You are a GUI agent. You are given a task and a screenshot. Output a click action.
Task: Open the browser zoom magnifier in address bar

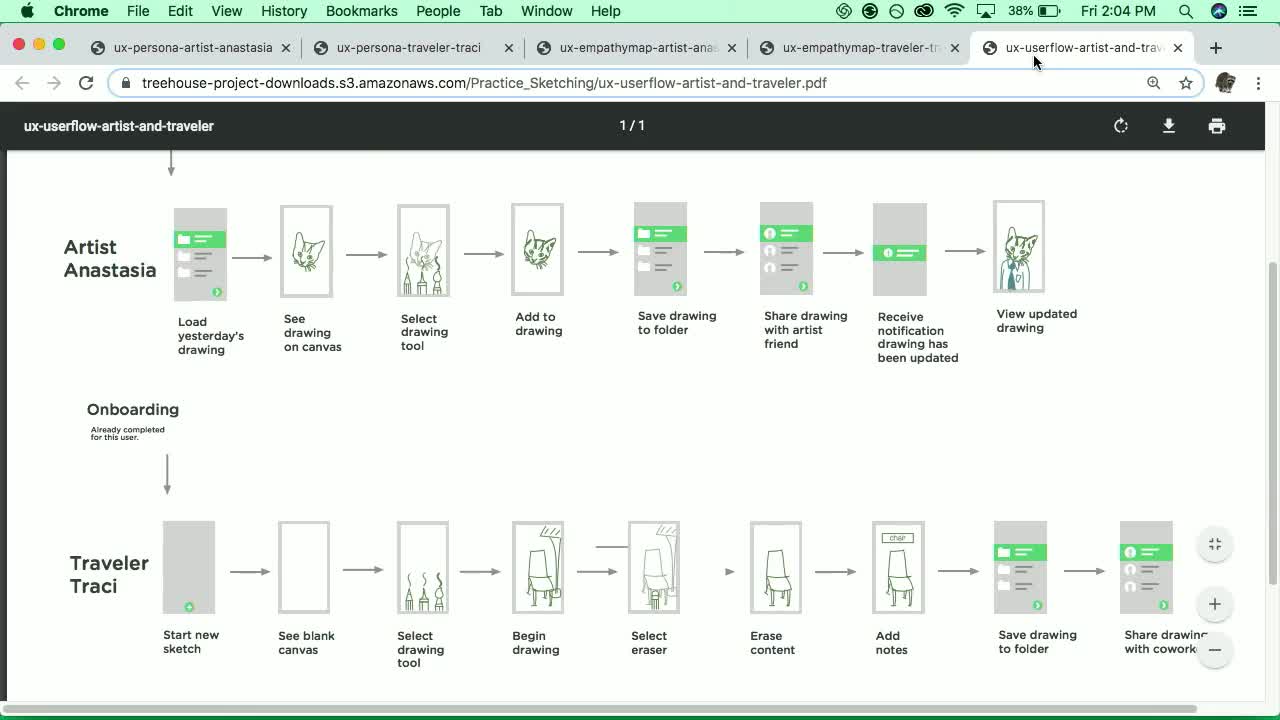tap(1154, 83)
